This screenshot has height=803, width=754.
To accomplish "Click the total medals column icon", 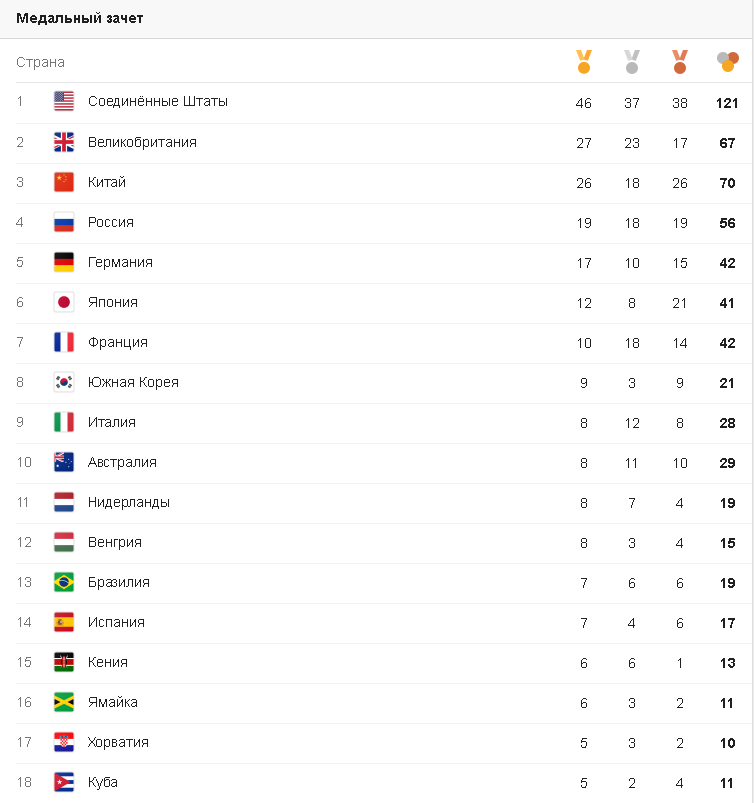I will click(728, 62).
